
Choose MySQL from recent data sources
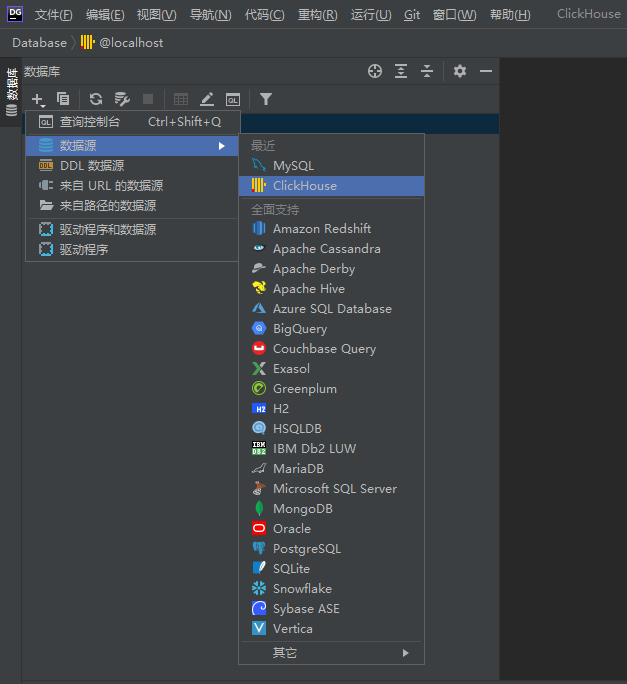point(332,166)
